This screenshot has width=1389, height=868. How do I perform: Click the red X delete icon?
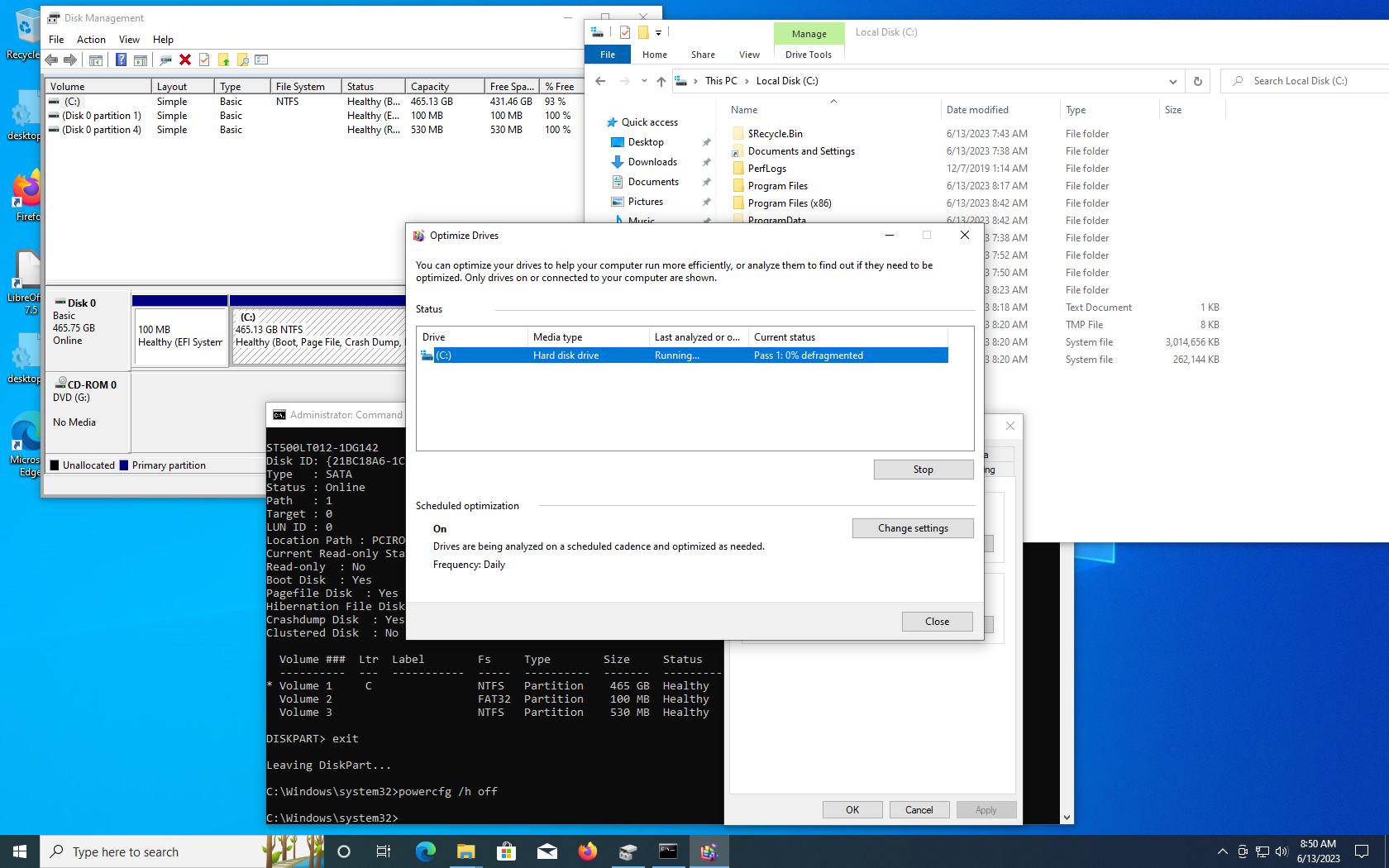[x=184, y=60]
